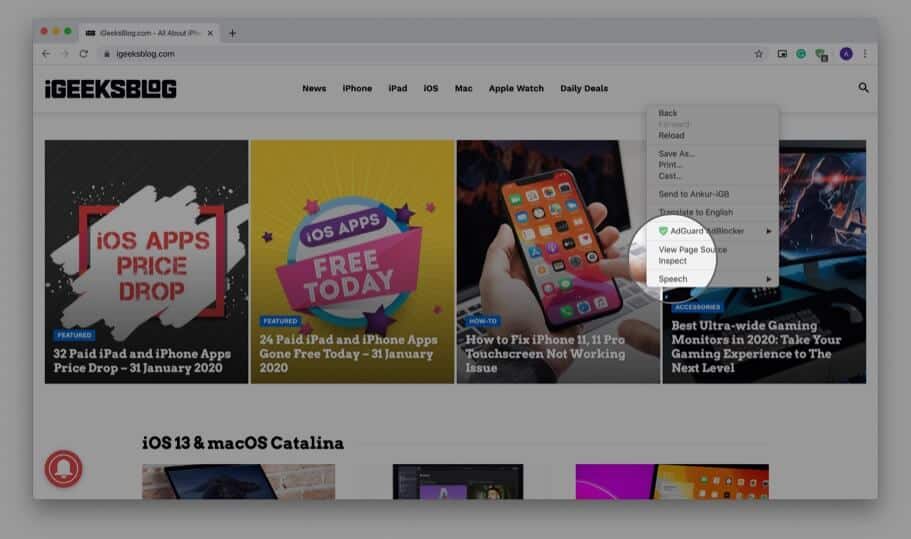Click the browser forward arrow
The width and height of the screenshot is (911, 539).
65,53
